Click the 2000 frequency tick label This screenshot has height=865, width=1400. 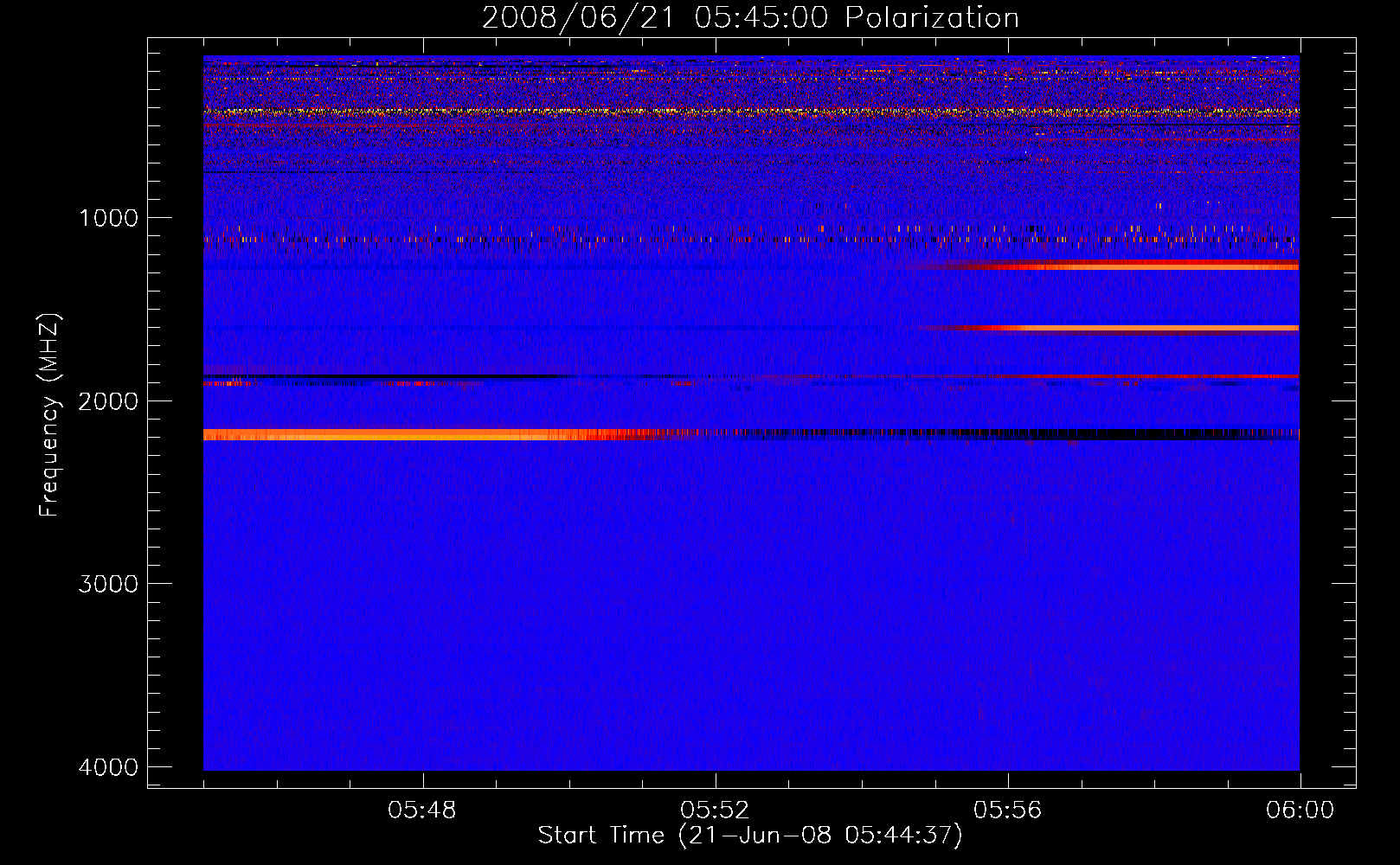pos(108,401)
